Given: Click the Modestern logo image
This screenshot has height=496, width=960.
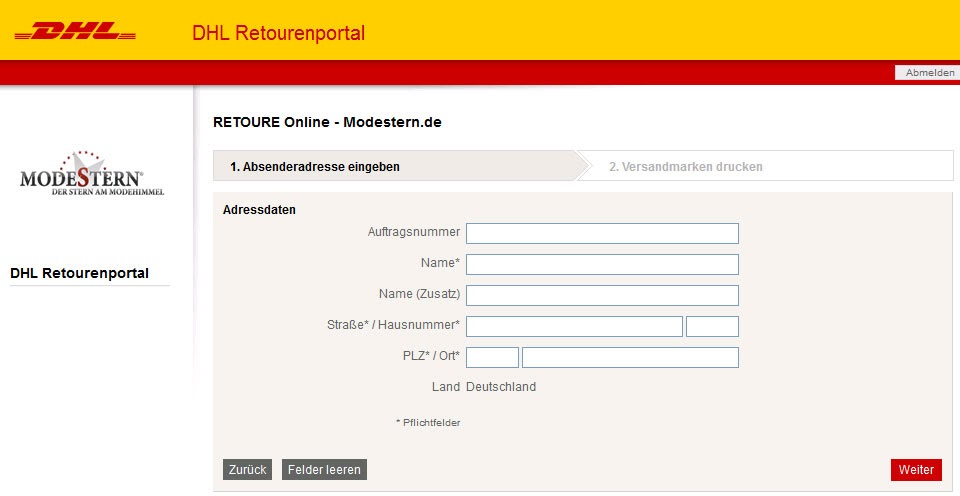Looking at the screenshot, I should tap(92, 173).
